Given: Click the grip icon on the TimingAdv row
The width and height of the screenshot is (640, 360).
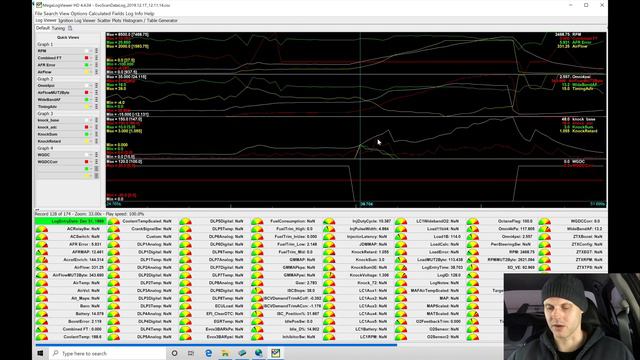Looking at the screenshot, I should point(97,107).
